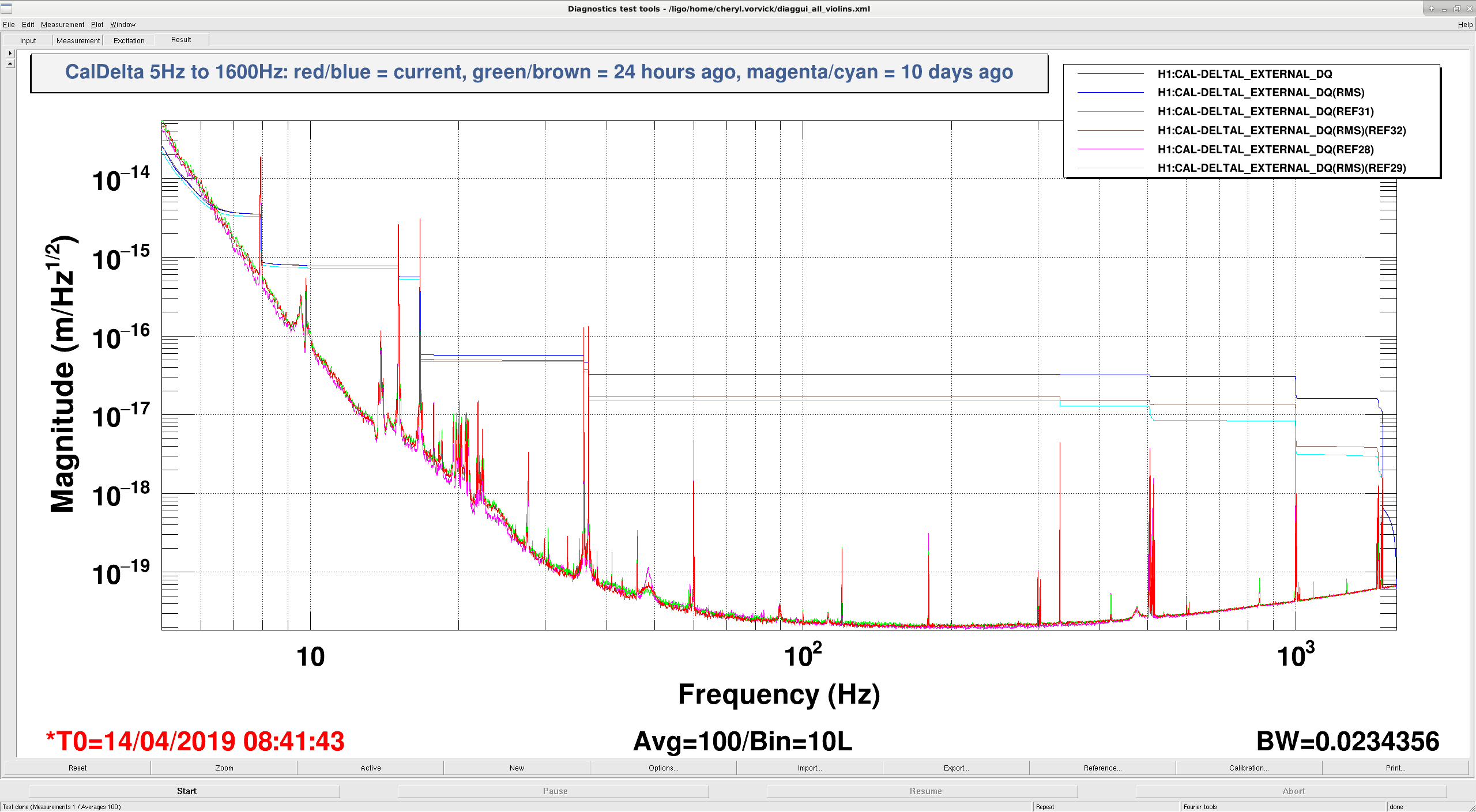The image size is (1476, 812).
Task: Open the Plot menu
Action: point(97,24)
